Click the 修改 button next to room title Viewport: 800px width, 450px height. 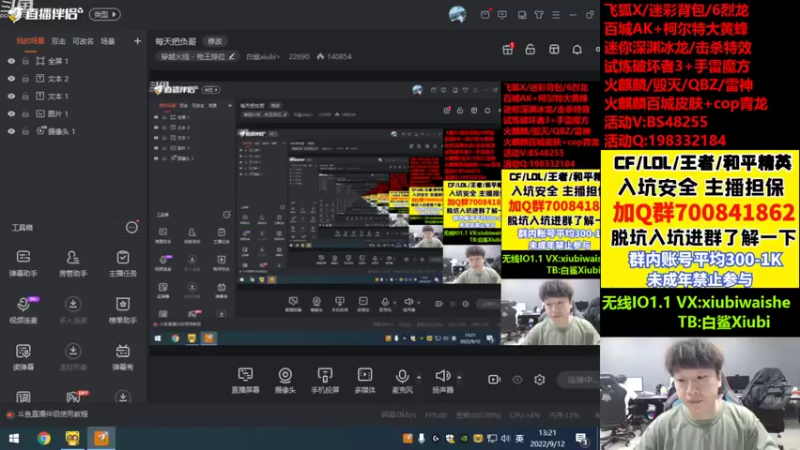tap(215, 41)
